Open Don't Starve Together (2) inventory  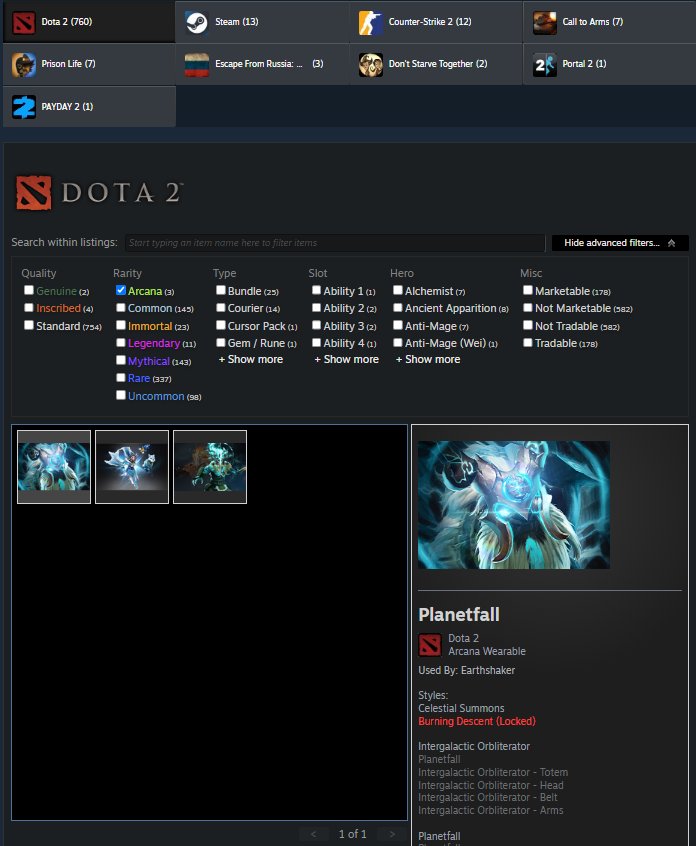436,64
